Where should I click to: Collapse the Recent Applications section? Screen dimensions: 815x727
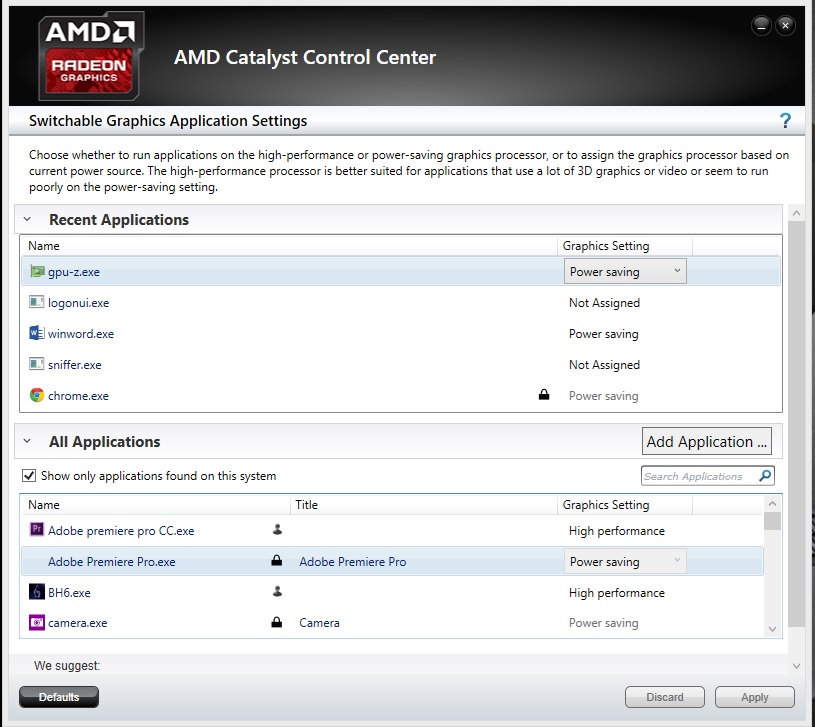(28, 219)
